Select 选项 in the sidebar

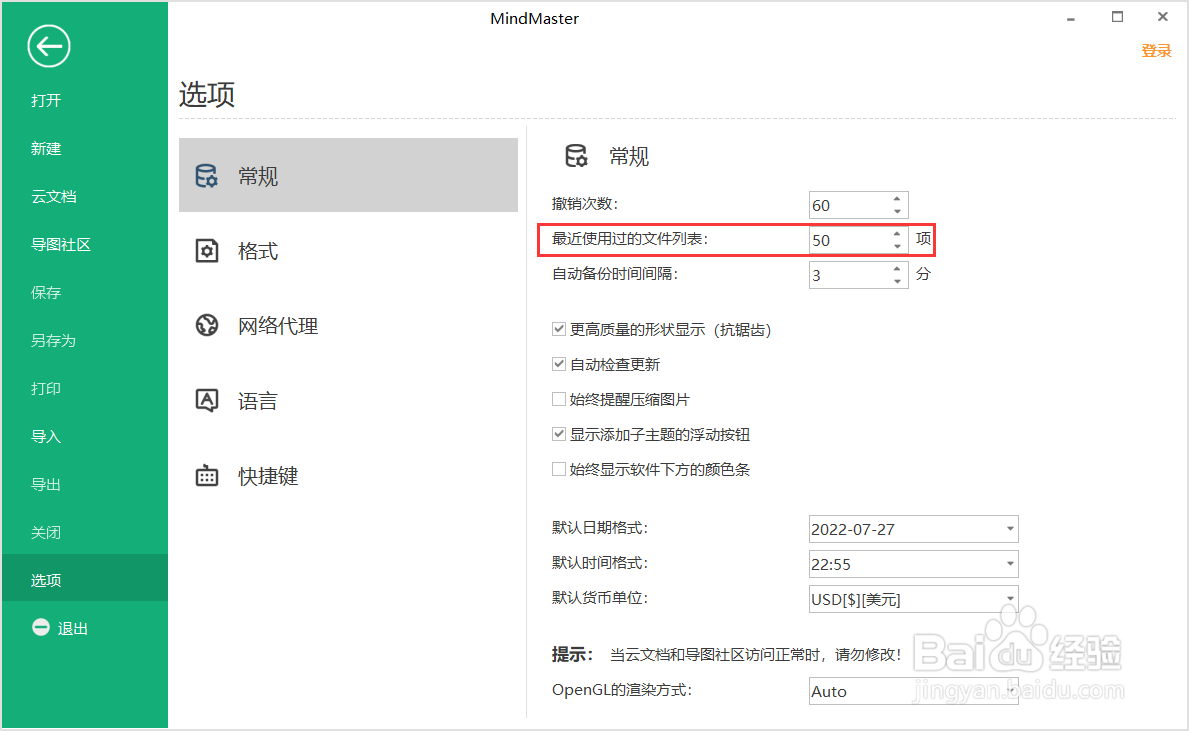pyautogui.click(x=84, y=580)
